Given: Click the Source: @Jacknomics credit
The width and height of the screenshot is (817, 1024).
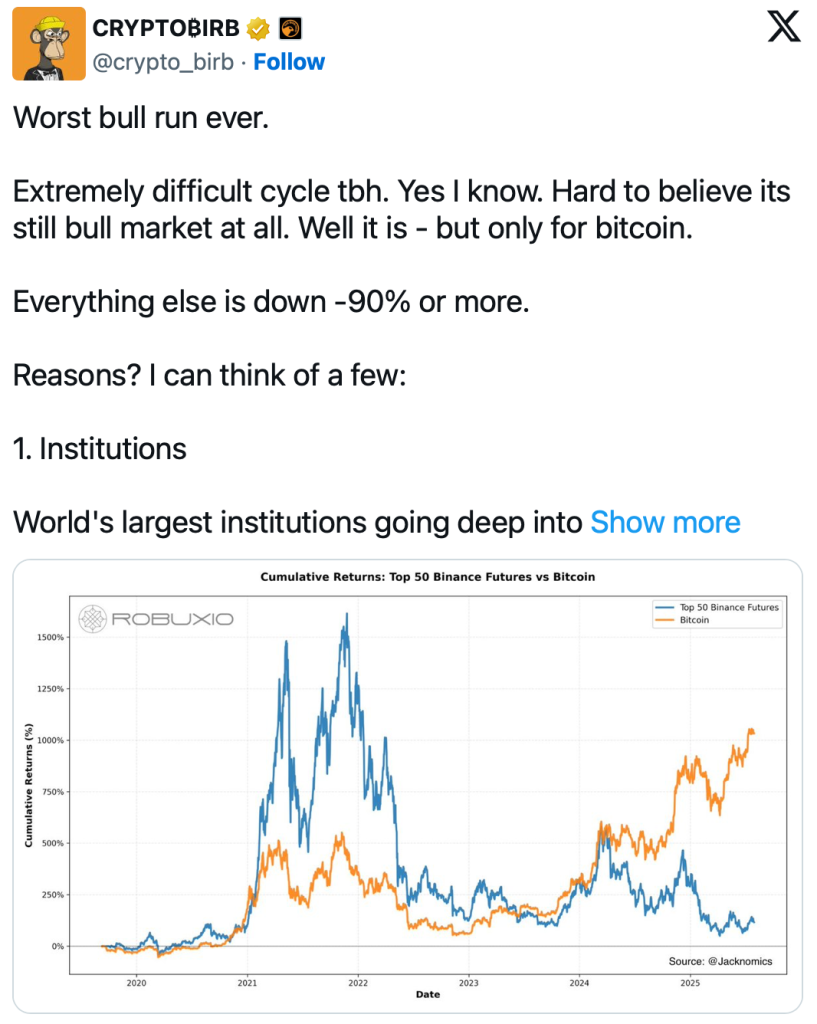Looking at the screenshot, I should (x=720, y=961).
